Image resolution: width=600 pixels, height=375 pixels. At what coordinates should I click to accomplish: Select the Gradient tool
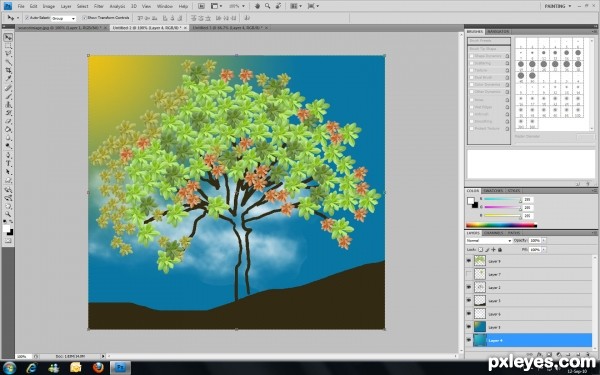(8, 130)
